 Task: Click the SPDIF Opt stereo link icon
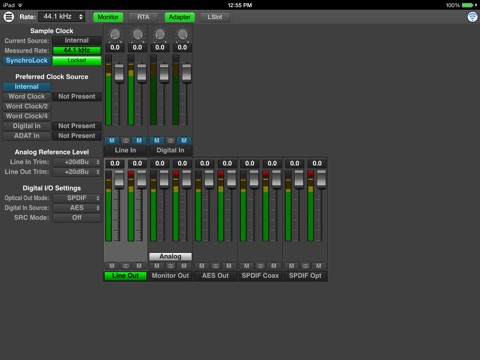[305, 266]
